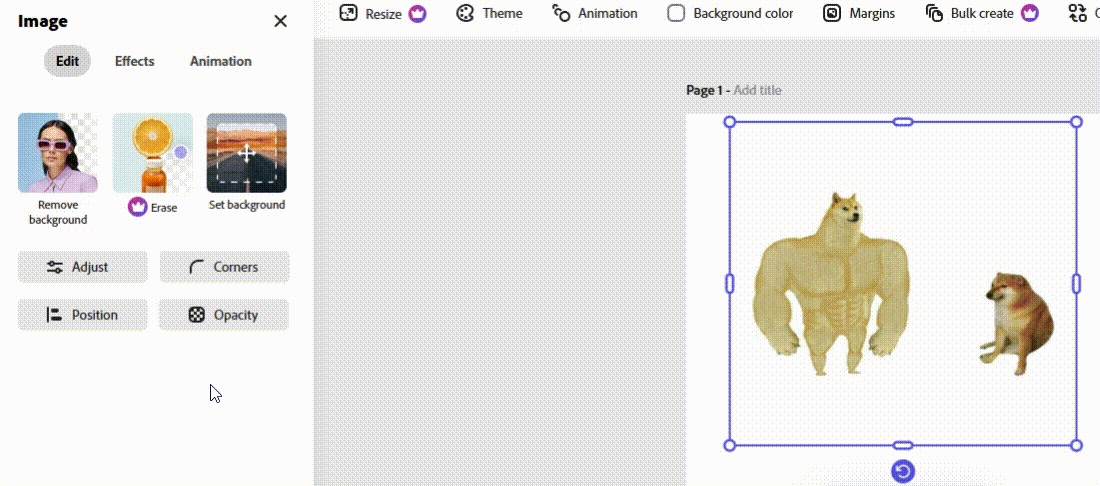Screen dimensions: 1100x486
Task: Click the bottom edge middle handle
Action: click(x=903, y=445)
